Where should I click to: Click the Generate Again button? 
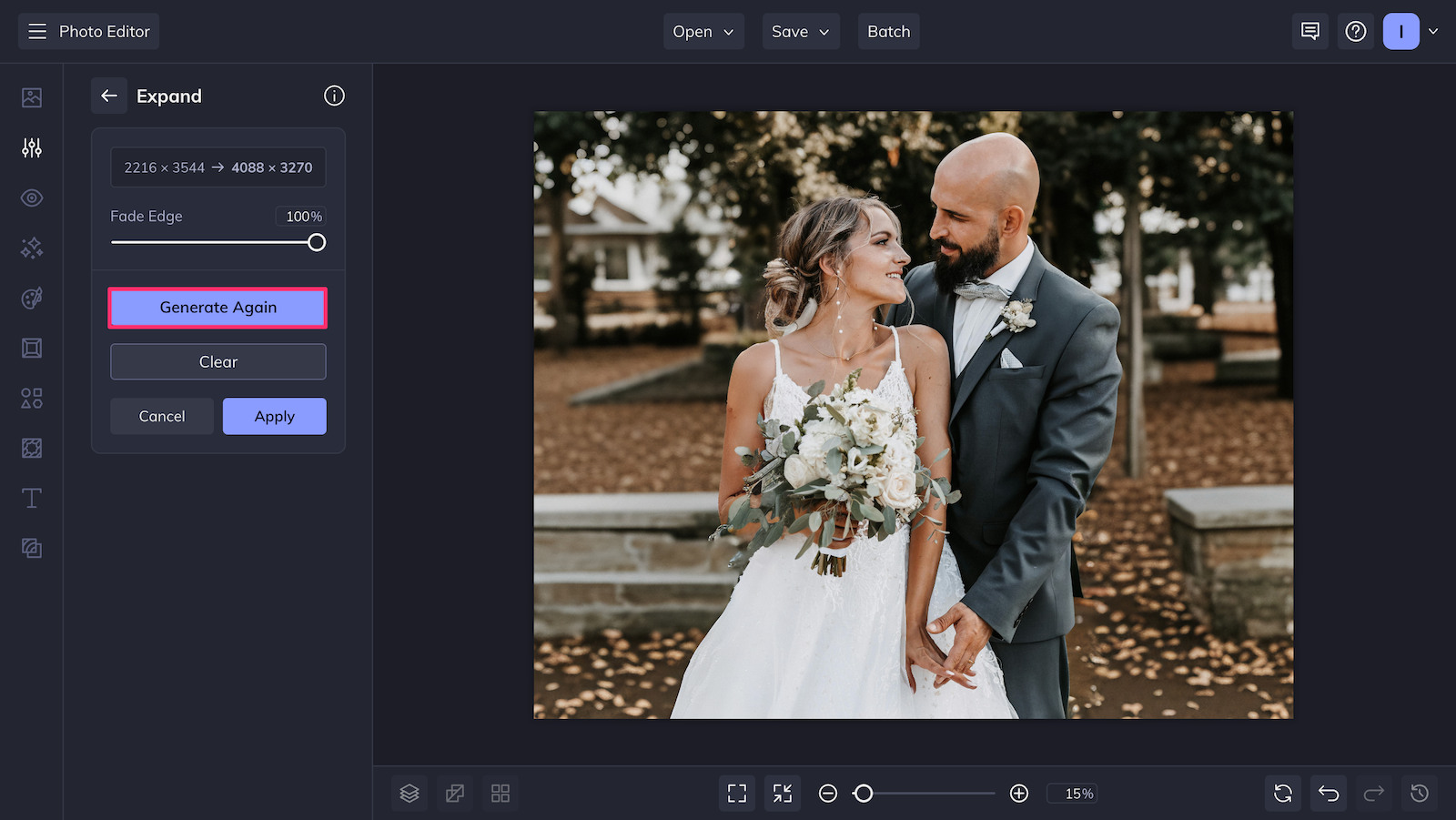coord(217,307)
